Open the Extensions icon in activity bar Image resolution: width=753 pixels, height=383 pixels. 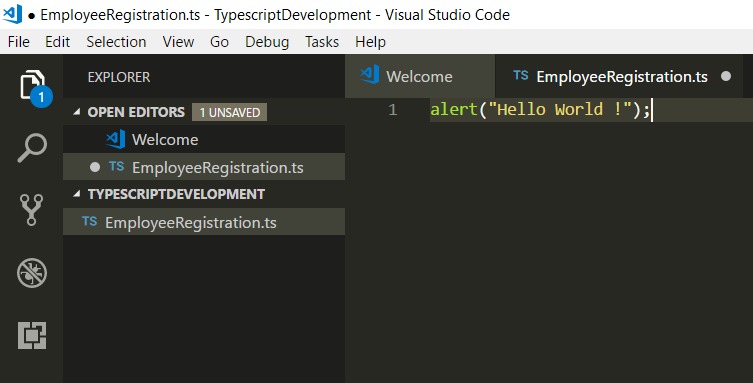click(x=32, y=335)
